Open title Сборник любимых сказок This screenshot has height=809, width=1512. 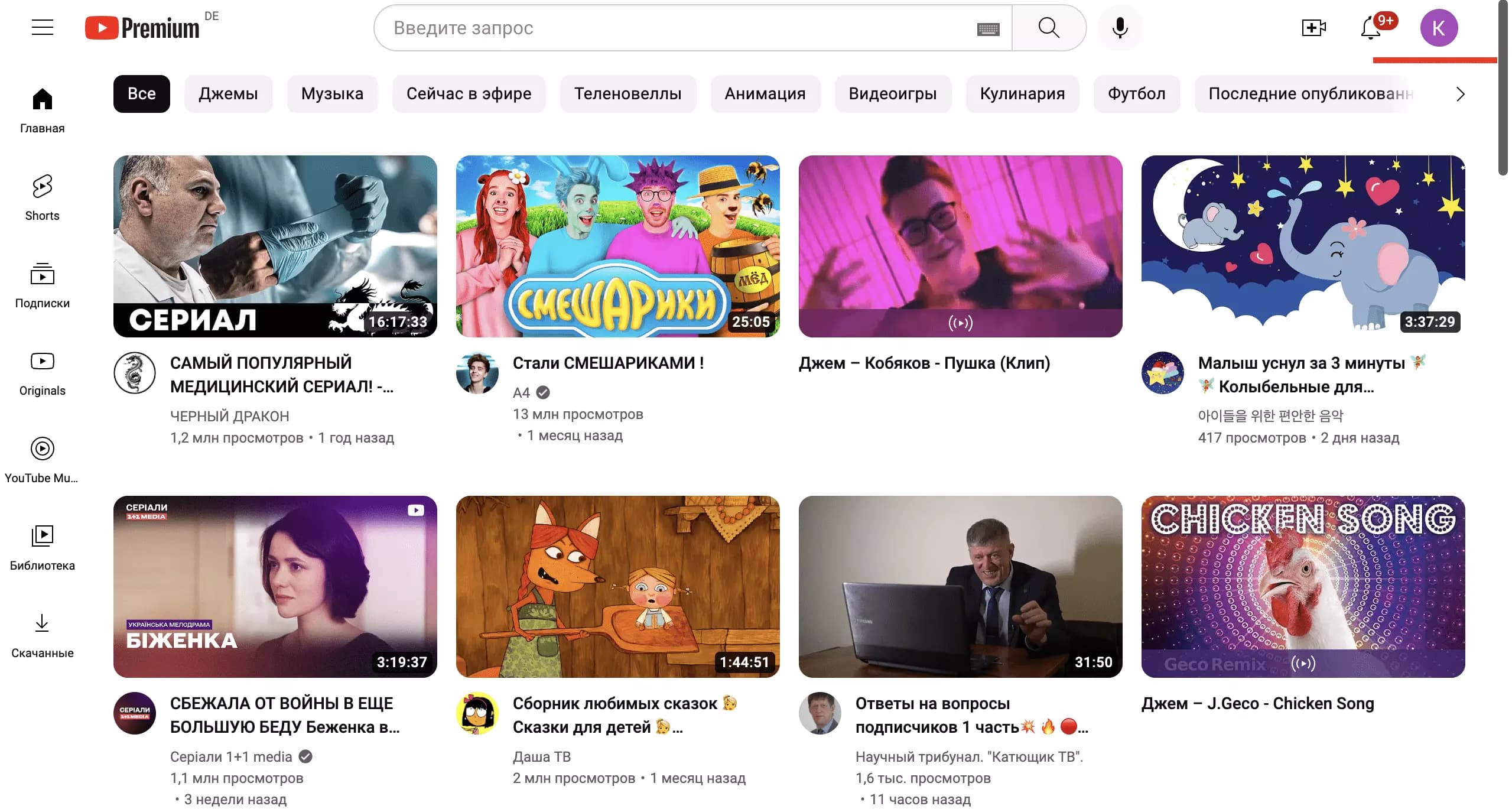click(x=625, y=715)
